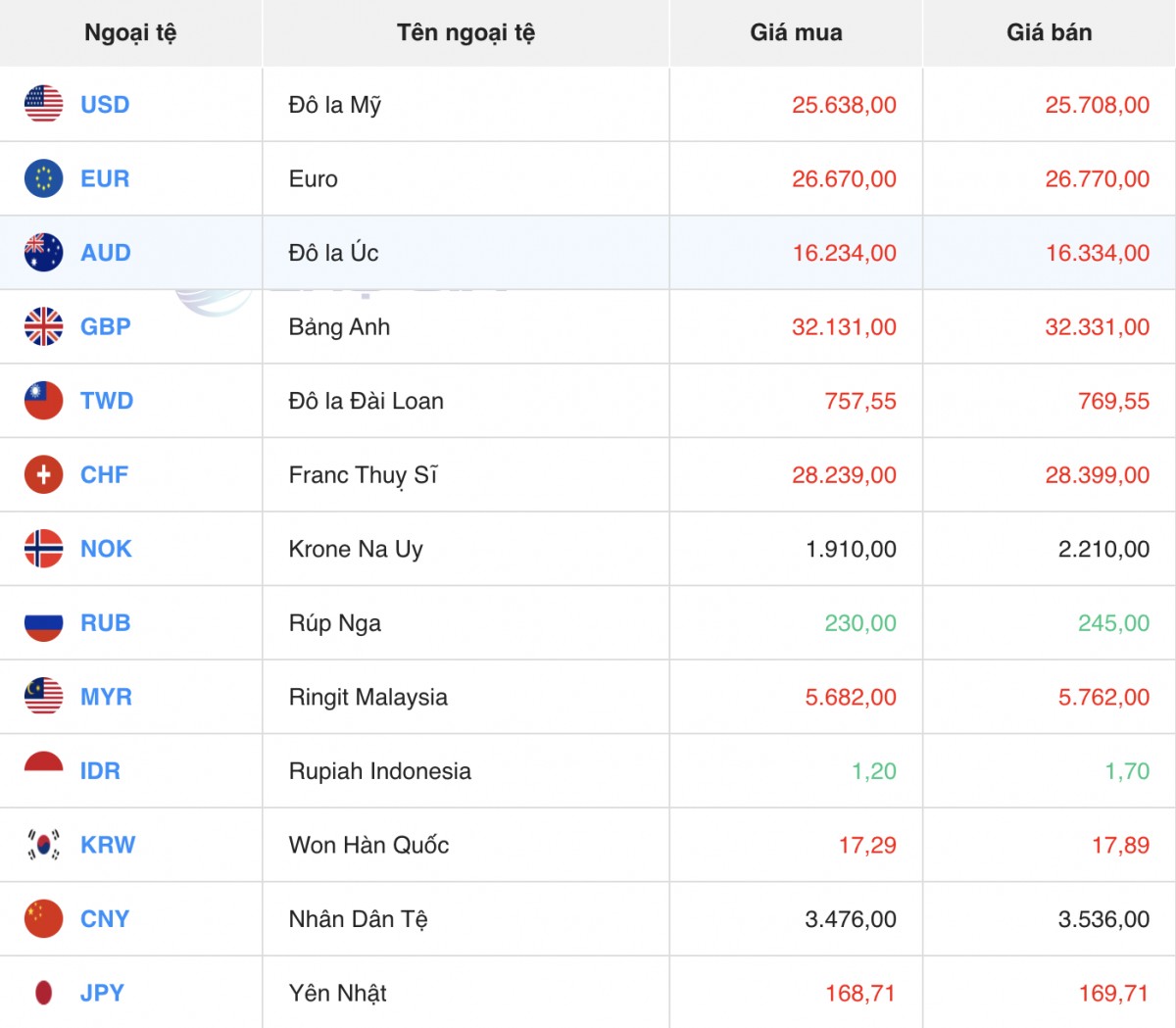
Task: Open the USD currency link
Action: (105, 105)
